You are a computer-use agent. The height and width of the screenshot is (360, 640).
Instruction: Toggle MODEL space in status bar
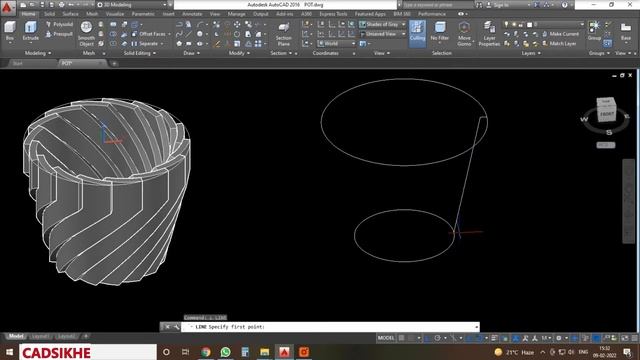[386, 338]
